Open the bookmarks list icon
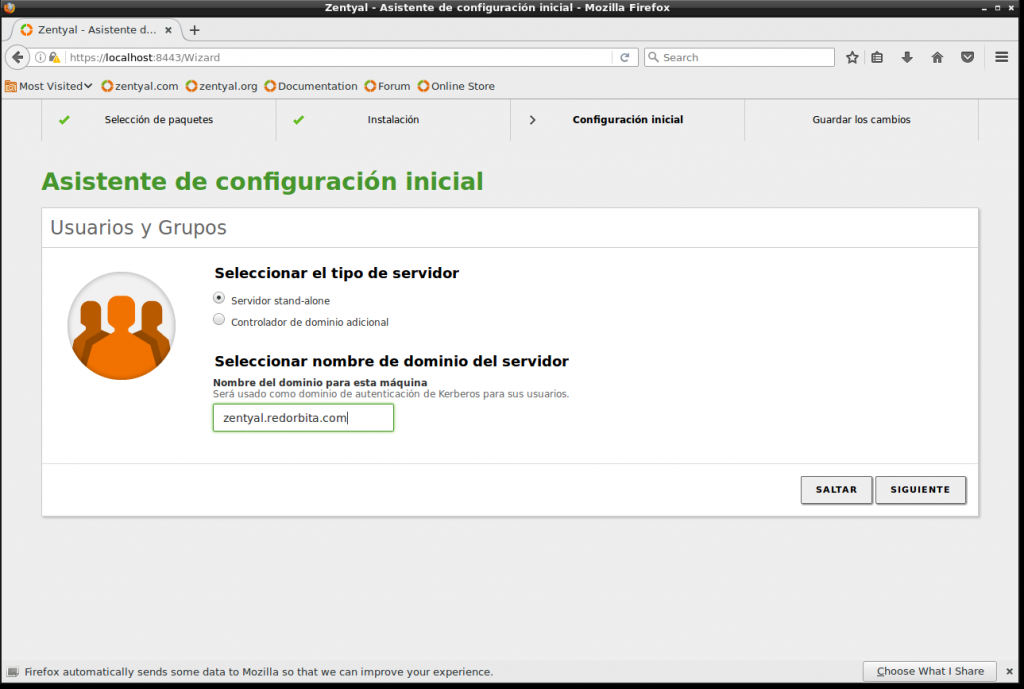1024x689 pixels. [x=877, y=58]
